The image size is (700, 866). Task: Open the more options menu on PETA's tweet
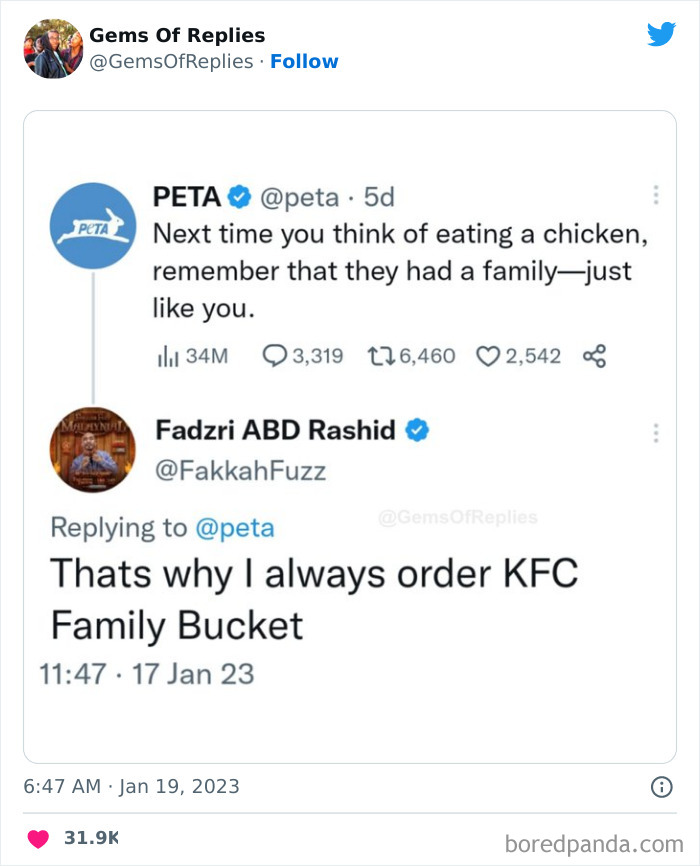tap(657, 192)
